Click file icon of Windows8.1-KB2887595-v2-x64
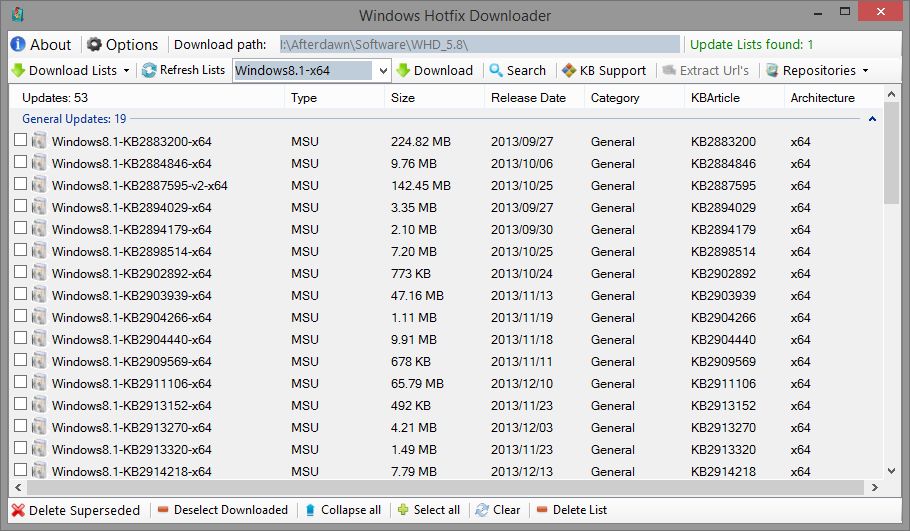The height and width of the screenshot is (531, 910). tap(39, 185)
